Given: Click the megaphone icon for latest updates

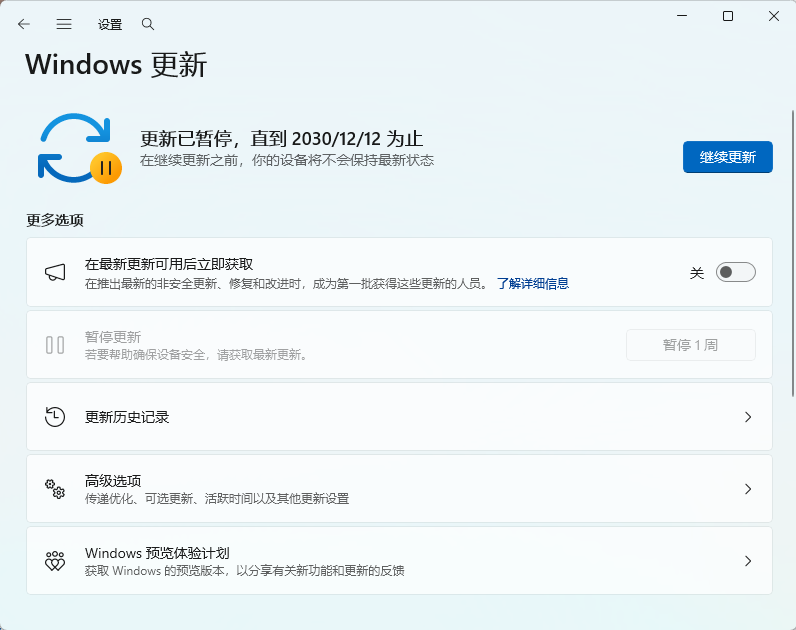Looking at the screenshot, I should point(55,273).
